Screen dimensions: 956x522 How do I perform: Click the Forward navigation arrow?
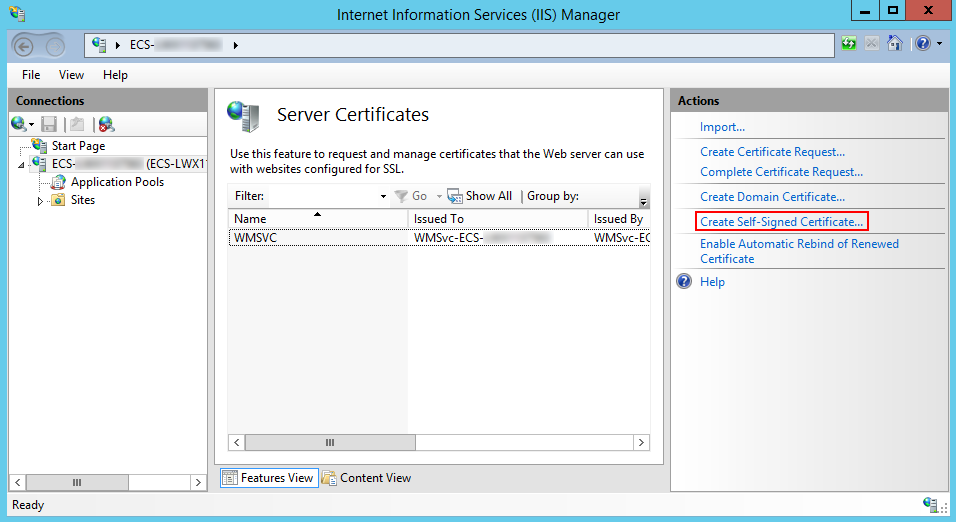55,46
